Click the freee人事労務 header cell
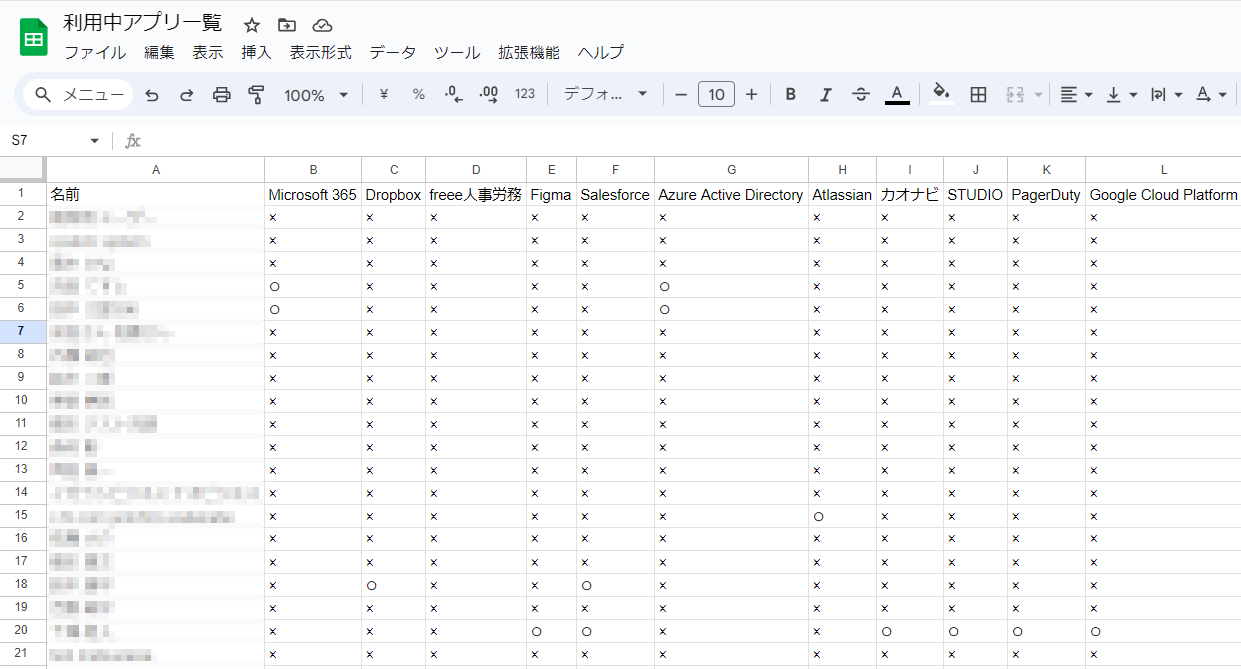Image resolution: width=1241 pixels, height=669 pixels. coord(476,195)
